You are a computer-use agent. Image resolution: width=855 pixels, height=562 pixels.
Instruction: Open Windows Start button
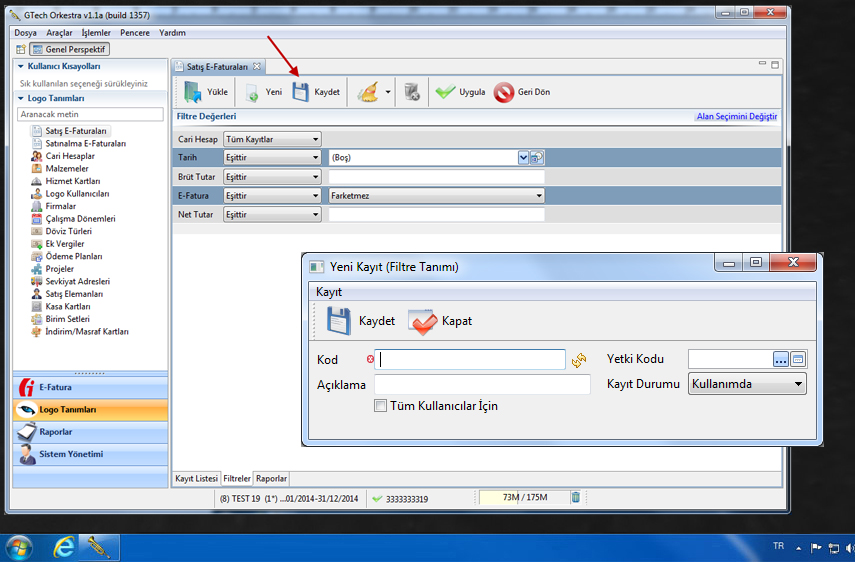click(x=19, y=547)
